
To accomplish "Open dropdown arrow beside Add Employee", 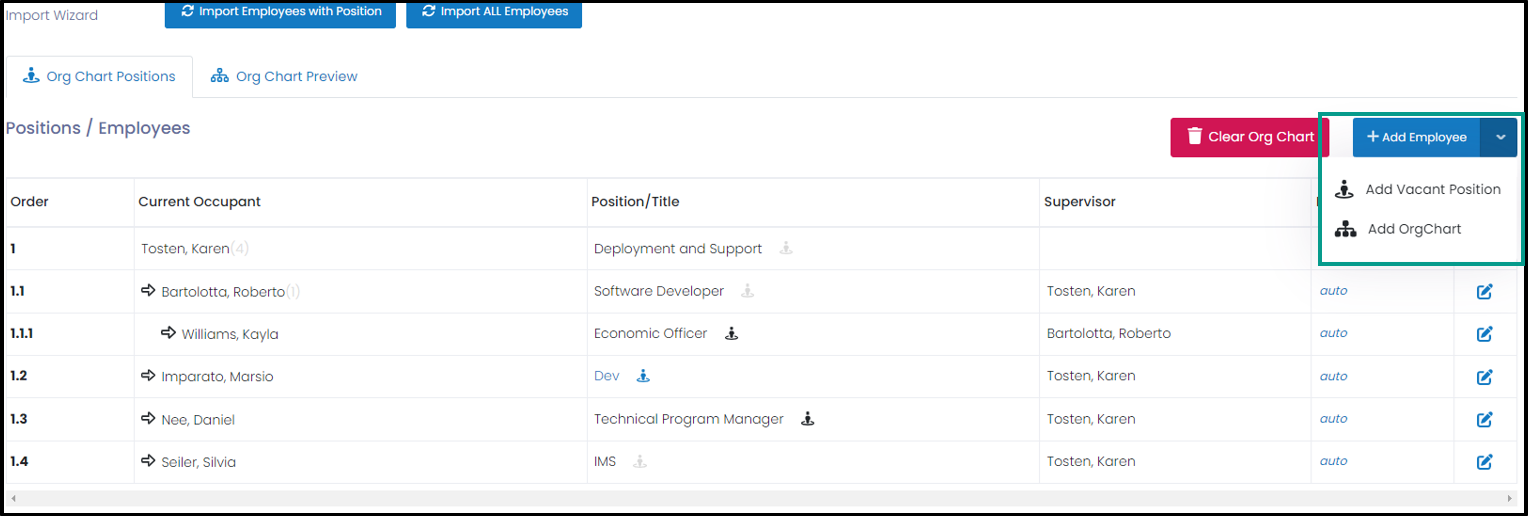I will coord(1499,137).
